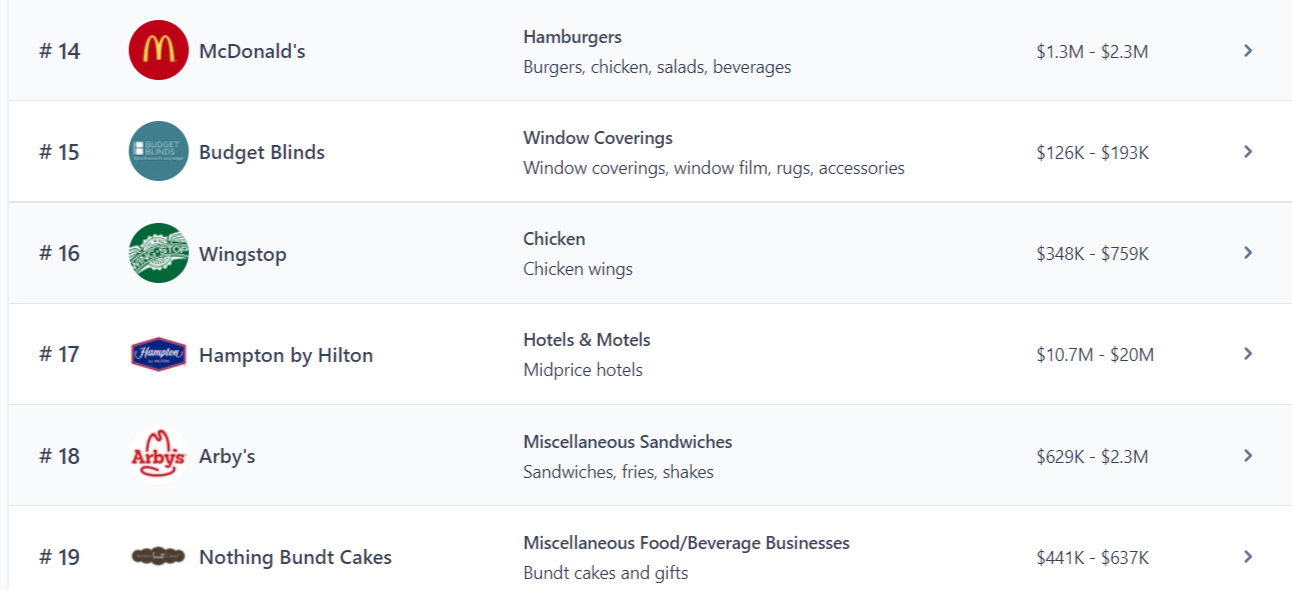Open the Budget Blinds name link
The width and height of the screenshot is (1292, 590).
click(x=262, y=152)
